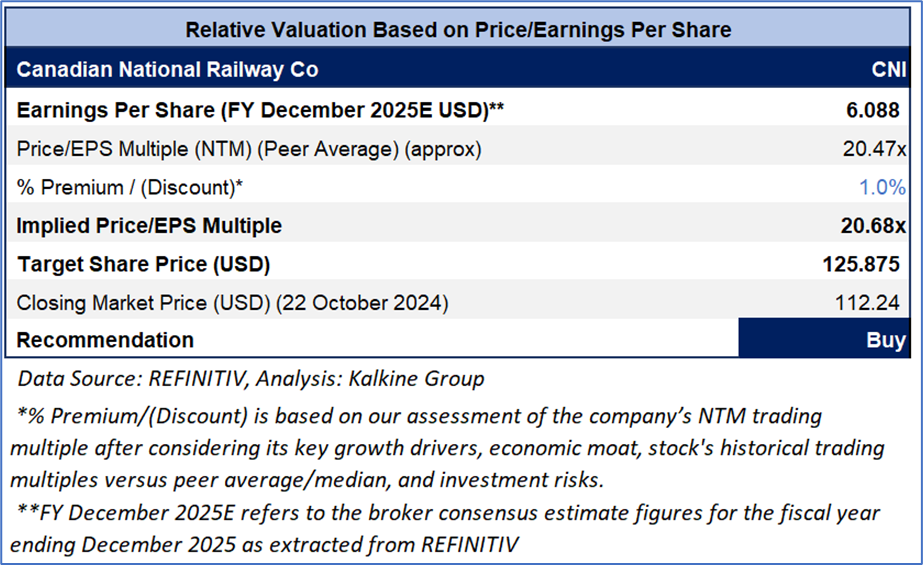Select the Closing Market Price row label

[233, 302]
